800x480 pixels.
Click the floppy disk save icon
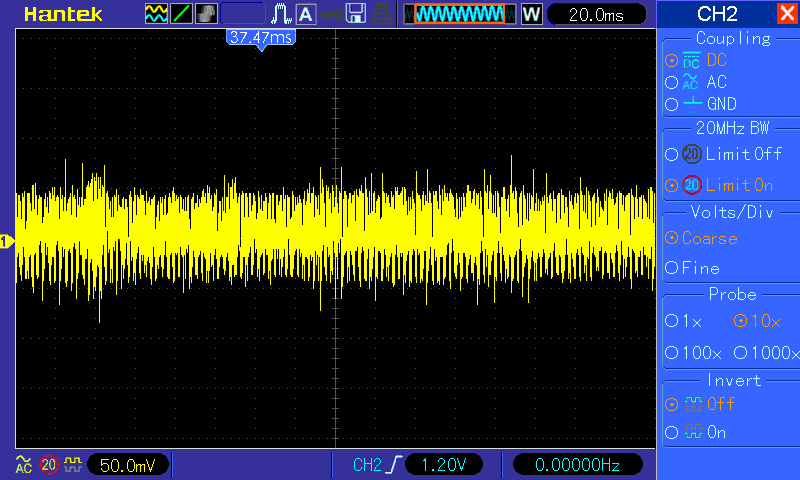[x=356, y=14]
